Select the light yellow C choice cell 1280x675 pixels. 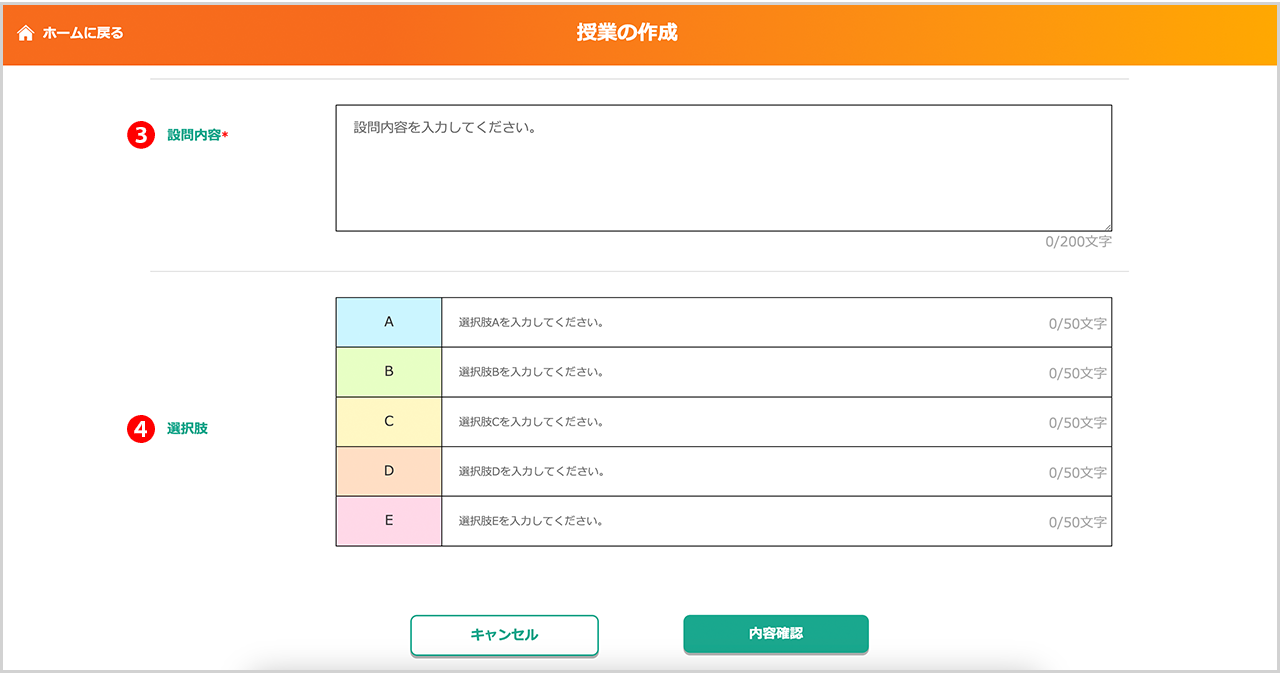[389, 422]
